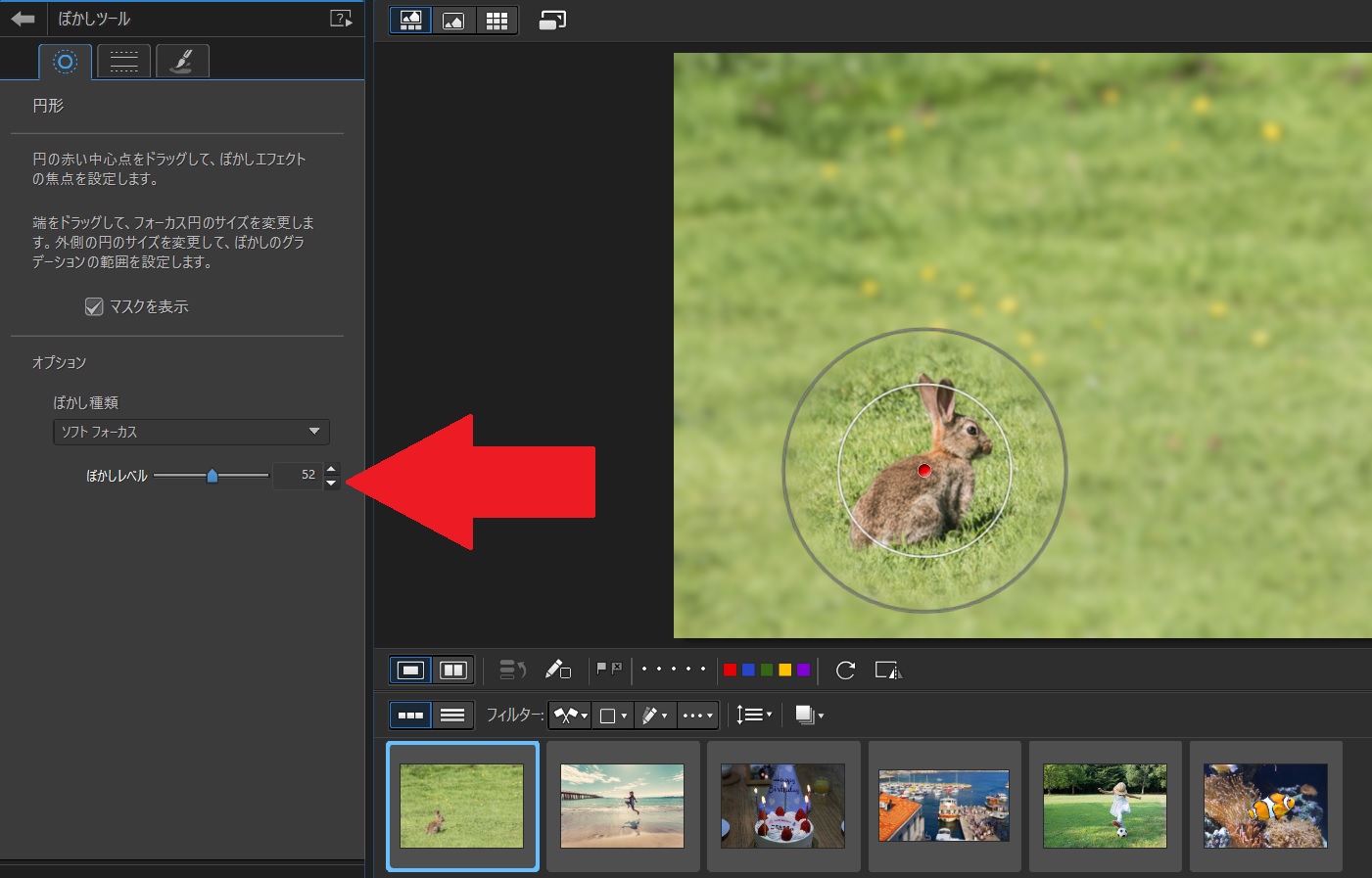Switch to the linear blur tab
Image resolution: width=1372 pixels, height=878 pixels.
(x=123, y=62)
